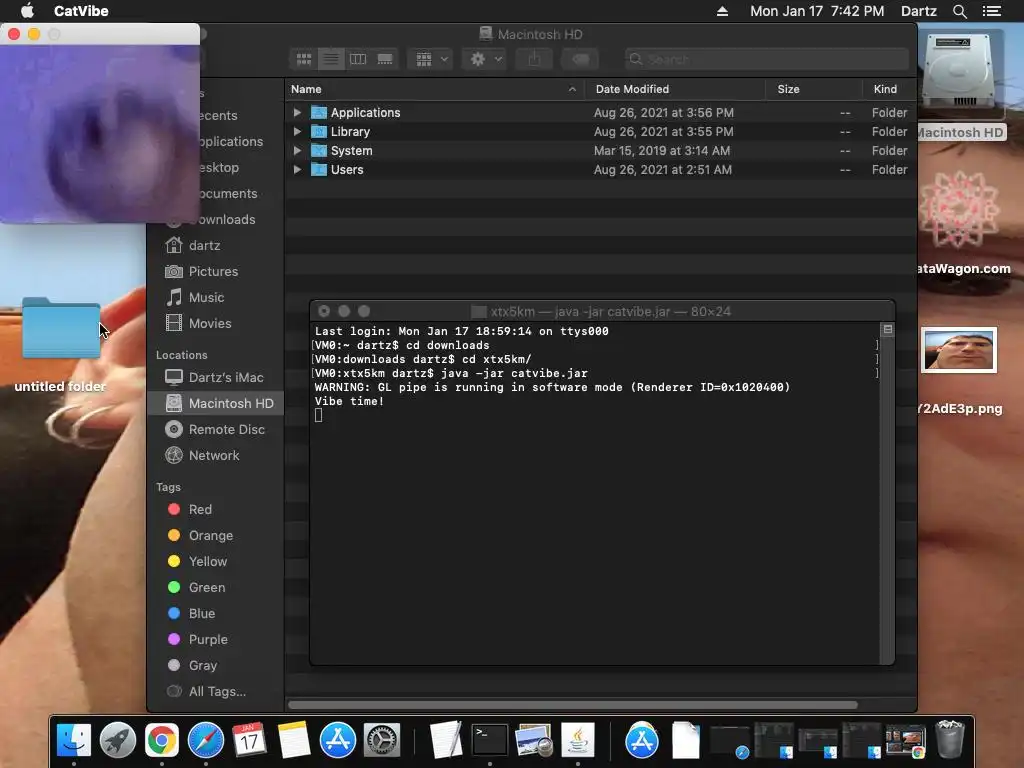
Task: Expand the System folder row
Action: 297,150
